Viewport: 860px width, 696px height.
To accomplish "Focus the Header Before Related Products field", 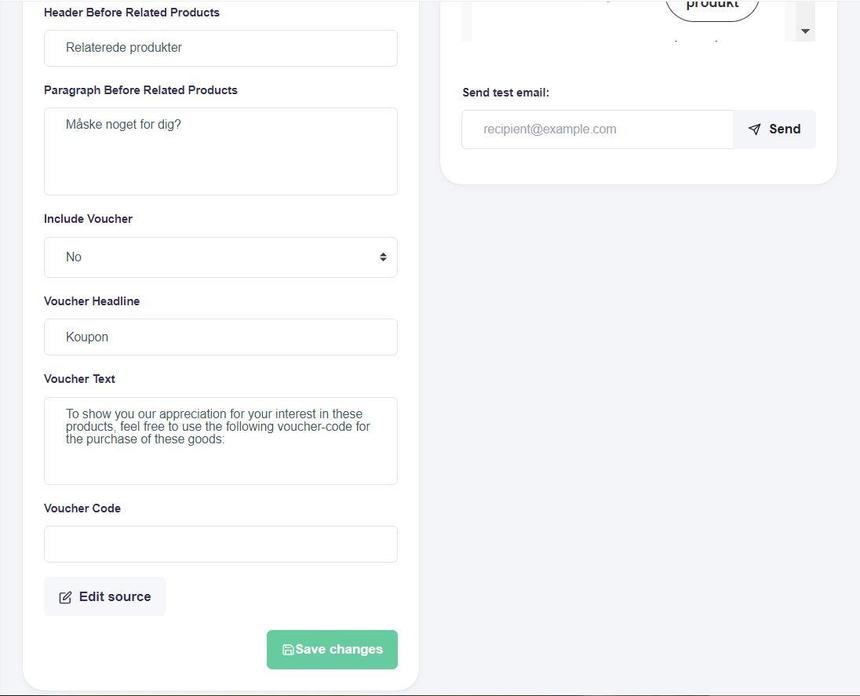I will 221,48.
